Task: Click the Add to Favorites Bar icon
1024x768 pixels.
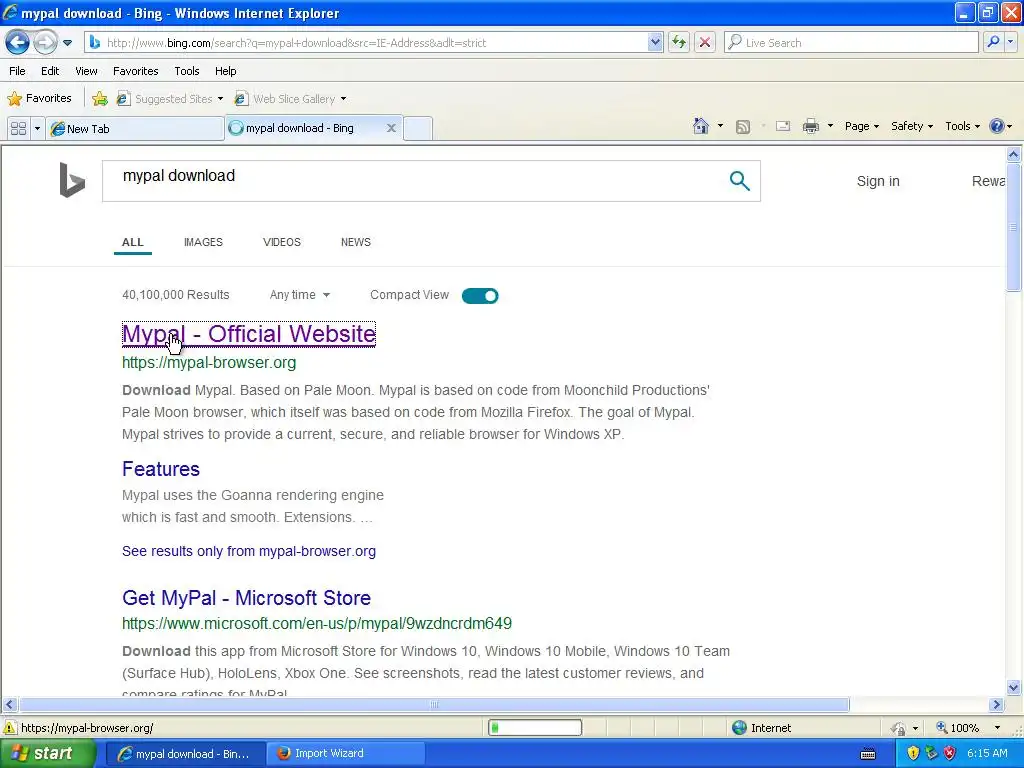Action: tap(100, 99)
